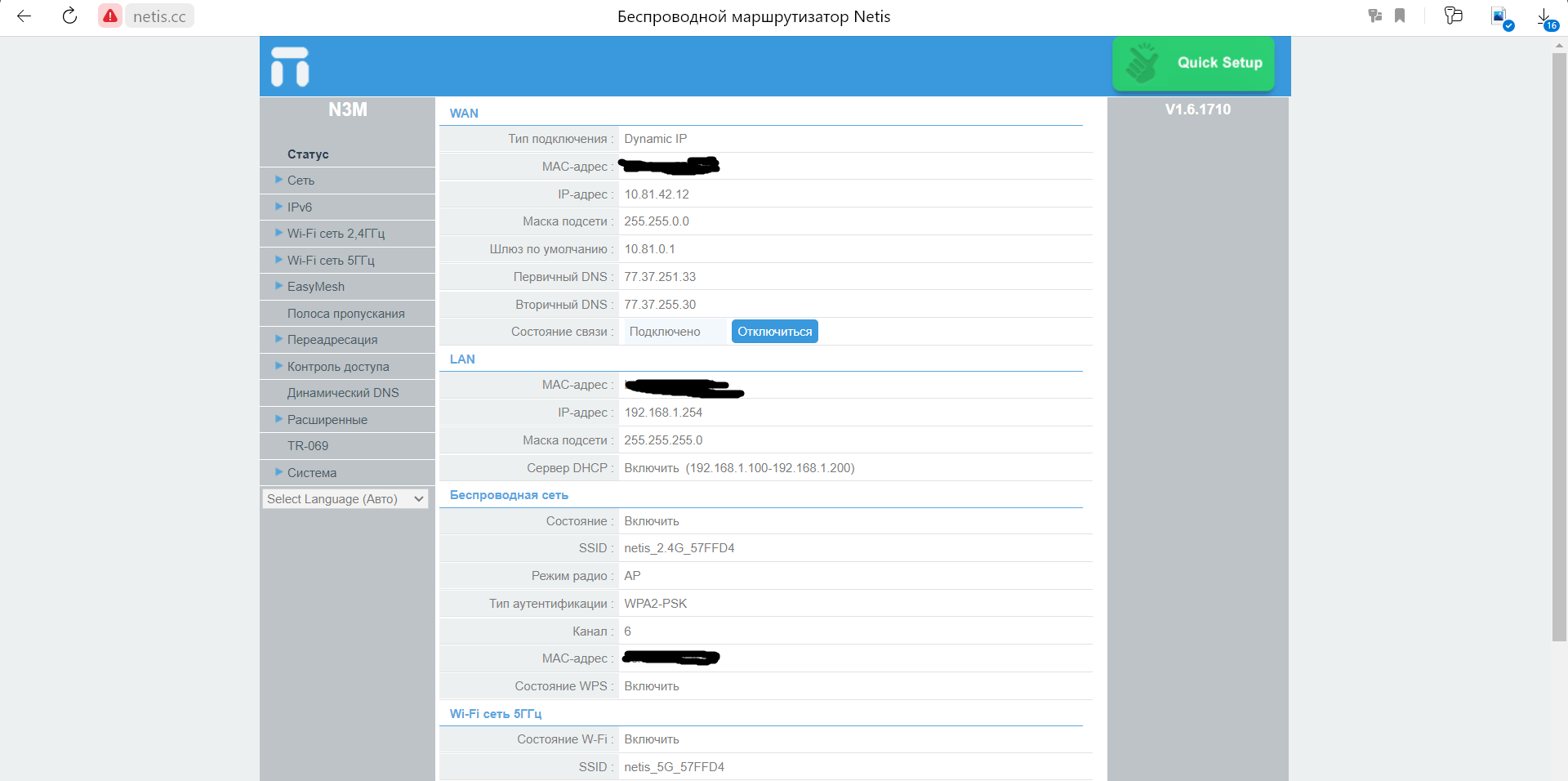Go back using the browser back arrow
This screenshot has width=1568, height=781.
[x=24, y=16]
